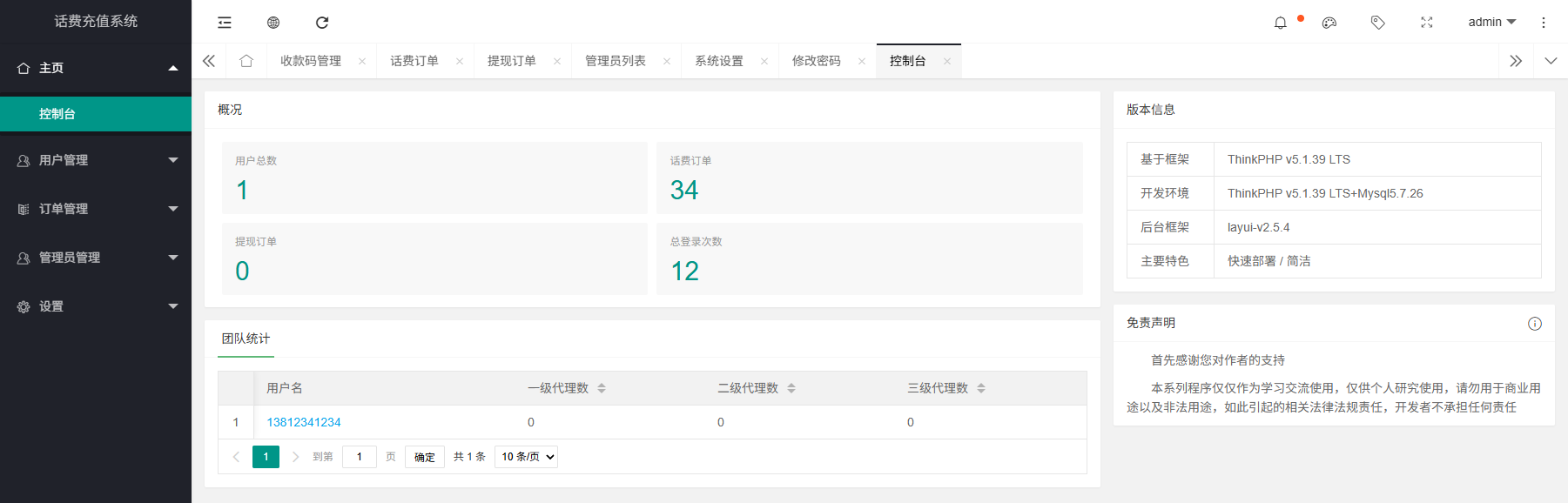The height and width of the screenshot is (503, 1568).
Task: Go to the home tab icon
Action: [246, 61]
